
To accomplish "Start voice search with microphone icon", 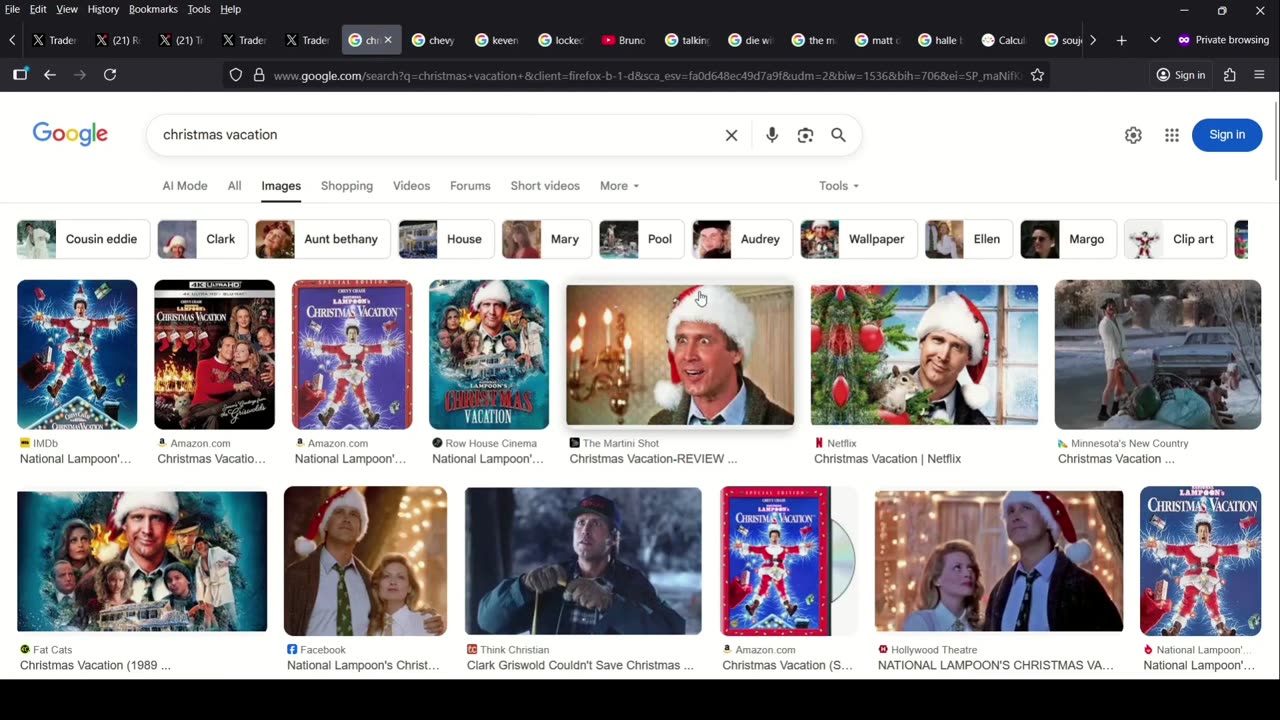I will pos(772,135).
